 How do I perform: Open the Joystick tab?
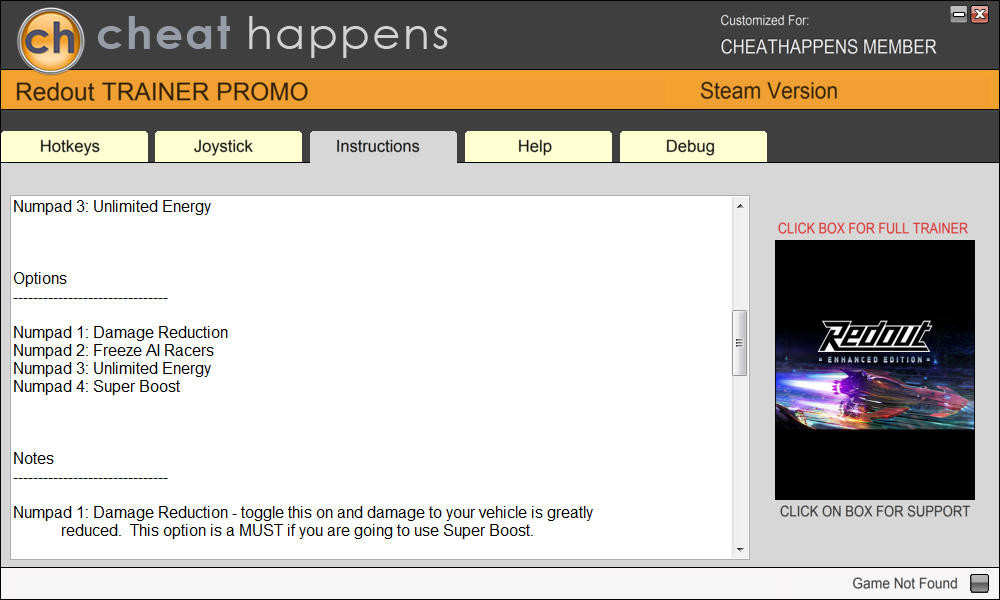tap(228, 147)
